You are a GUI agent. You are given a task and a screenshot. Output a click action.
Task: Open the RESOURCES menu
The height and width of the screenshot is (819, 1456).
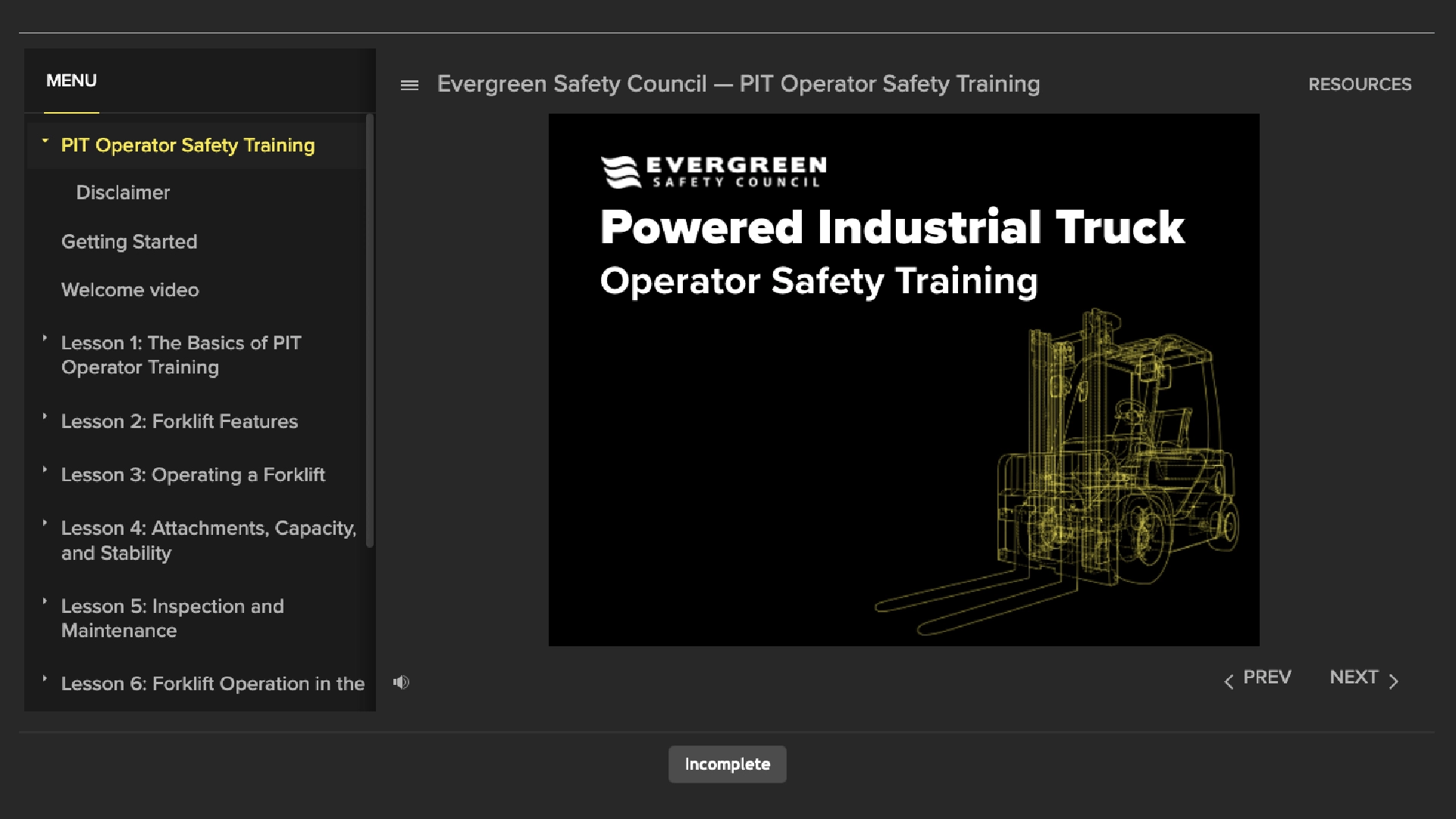coord(1360,84)
